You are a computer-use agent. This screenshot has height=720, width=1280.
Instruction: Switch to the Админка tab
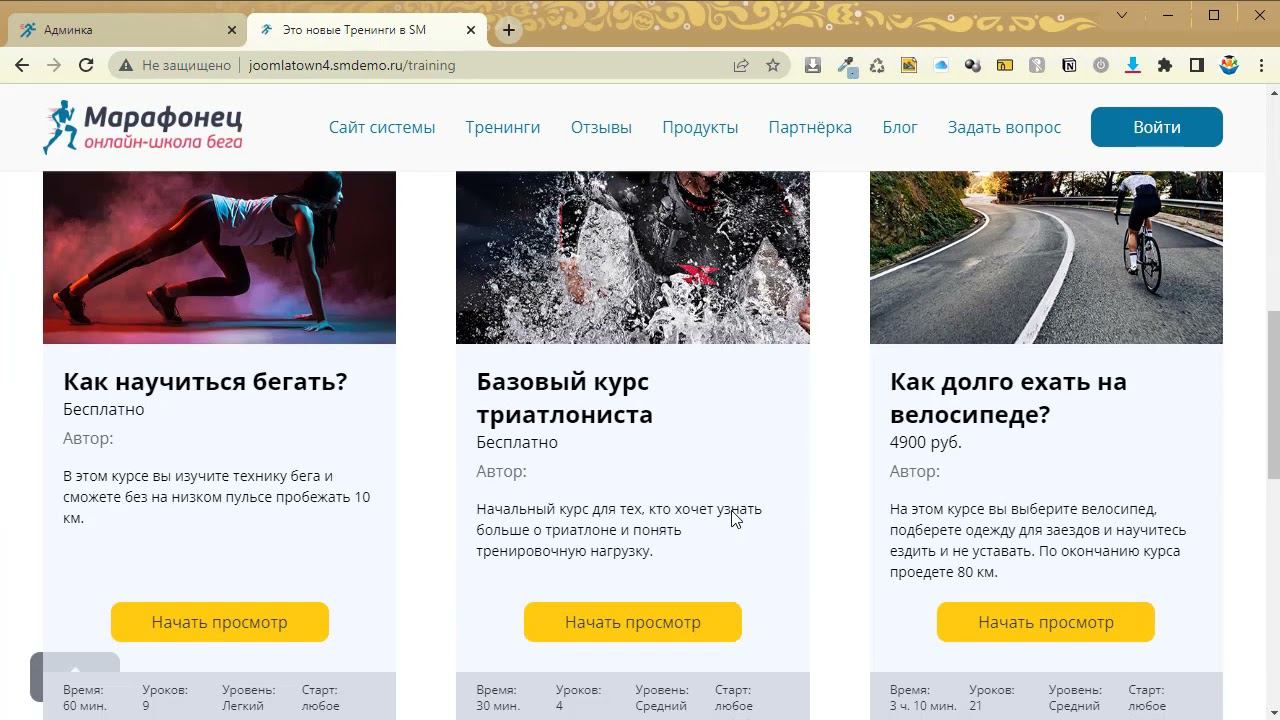click(127, 30)
